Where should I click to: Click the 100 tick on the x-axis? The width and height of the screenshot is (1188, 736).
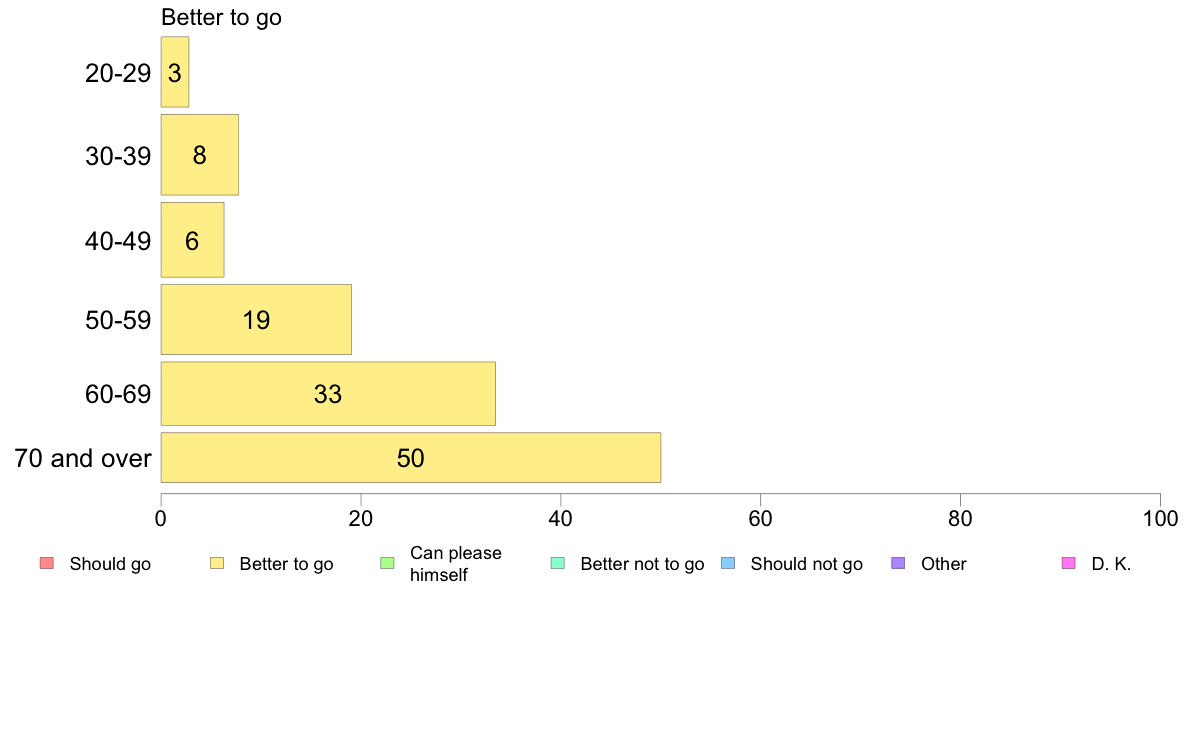coord(1160,518)
